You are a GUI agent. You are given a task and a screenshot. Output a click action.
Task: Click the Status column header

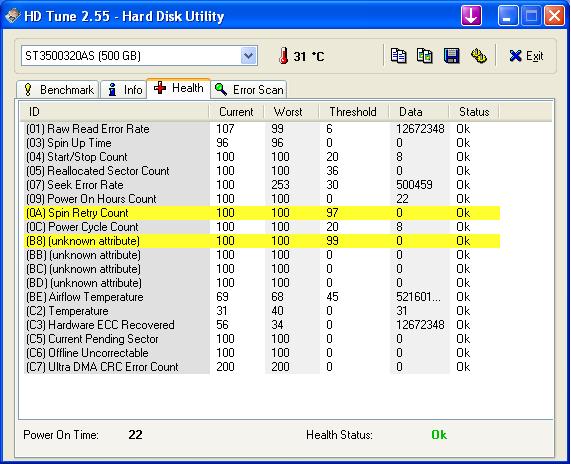tap(474, 112)
